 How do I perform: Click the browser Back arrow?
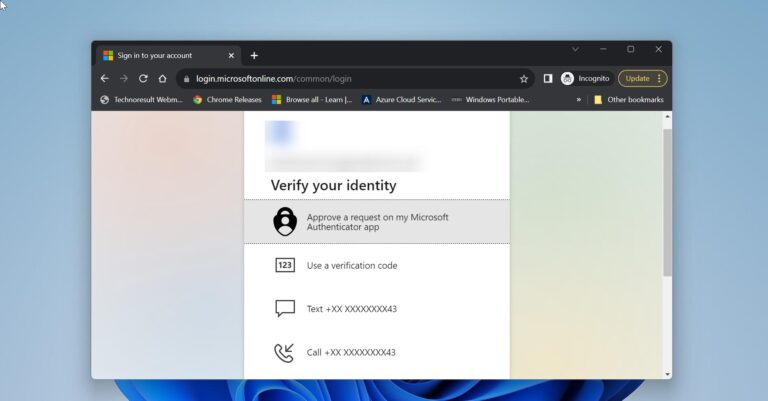(104, 78)
